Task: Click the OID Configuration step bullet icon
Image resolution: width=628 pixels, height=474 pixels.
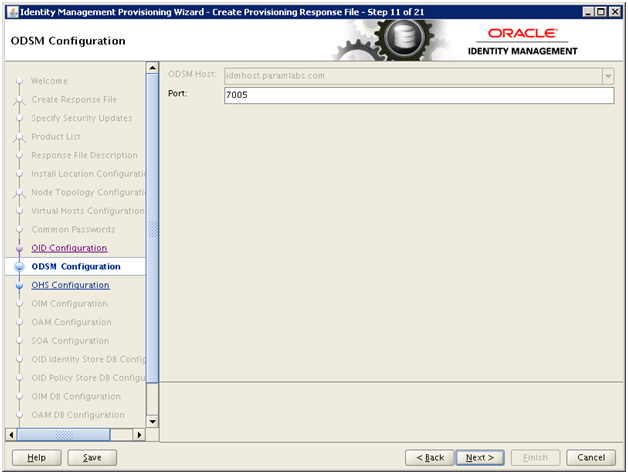Action: pyautogui.click(x=19, y=248)
